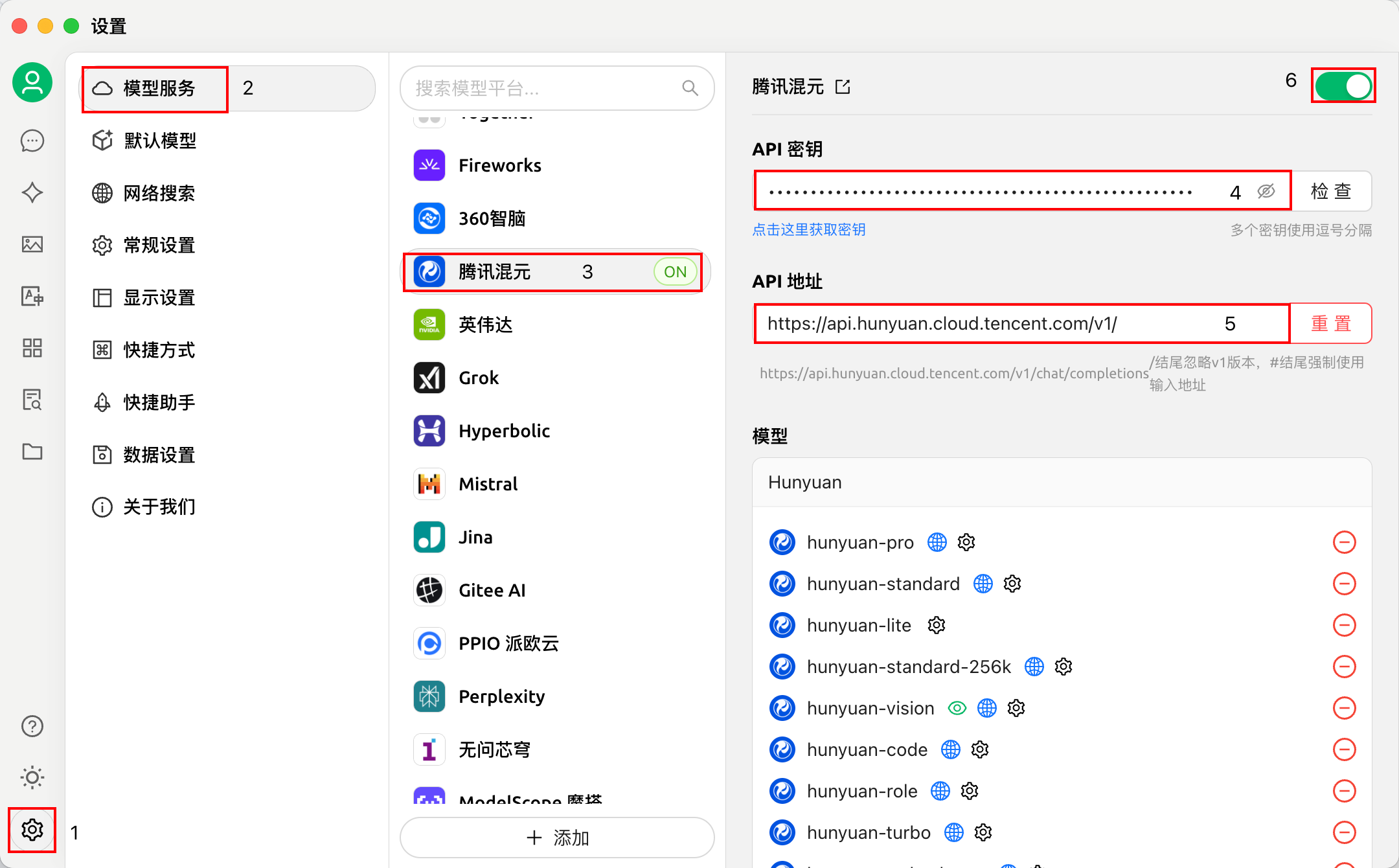
Task: Click the 重置 API address button
Action: point(1331,323)
